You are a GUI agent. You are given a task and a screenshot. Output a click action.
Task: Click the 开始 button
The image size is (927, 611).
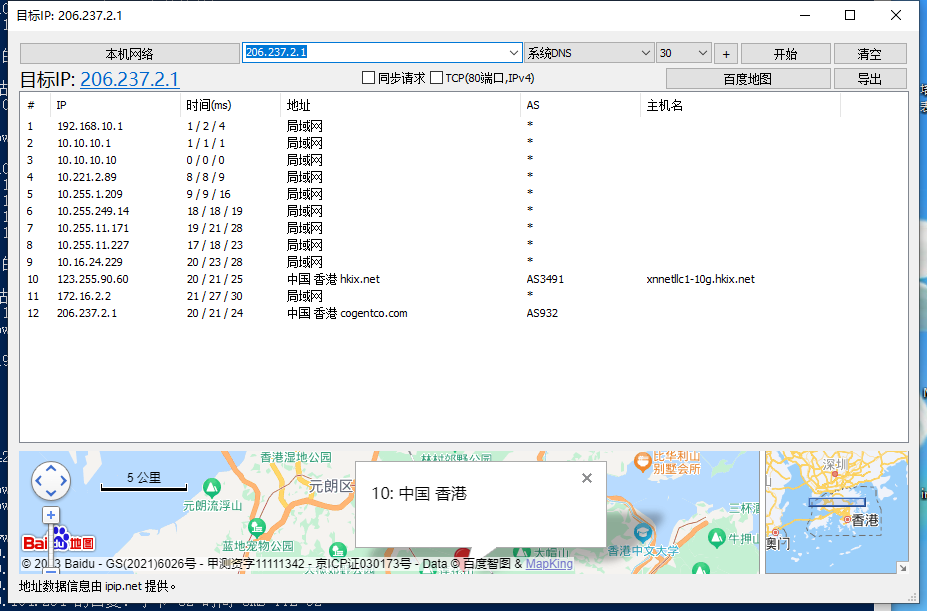[x=785, y=54]
